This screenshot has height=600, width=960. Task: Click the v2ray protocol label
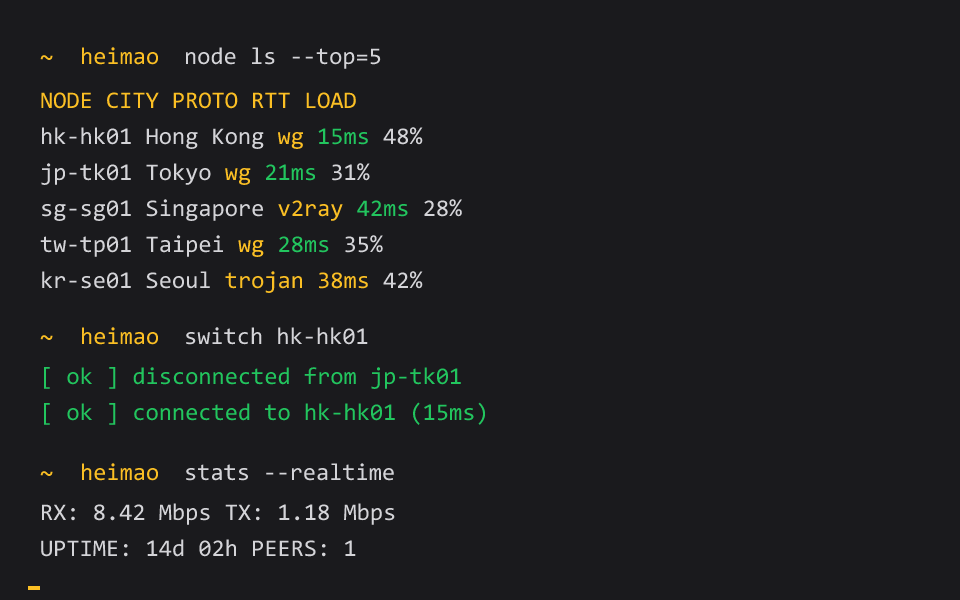pyautogui.click(x=310, y=209)
